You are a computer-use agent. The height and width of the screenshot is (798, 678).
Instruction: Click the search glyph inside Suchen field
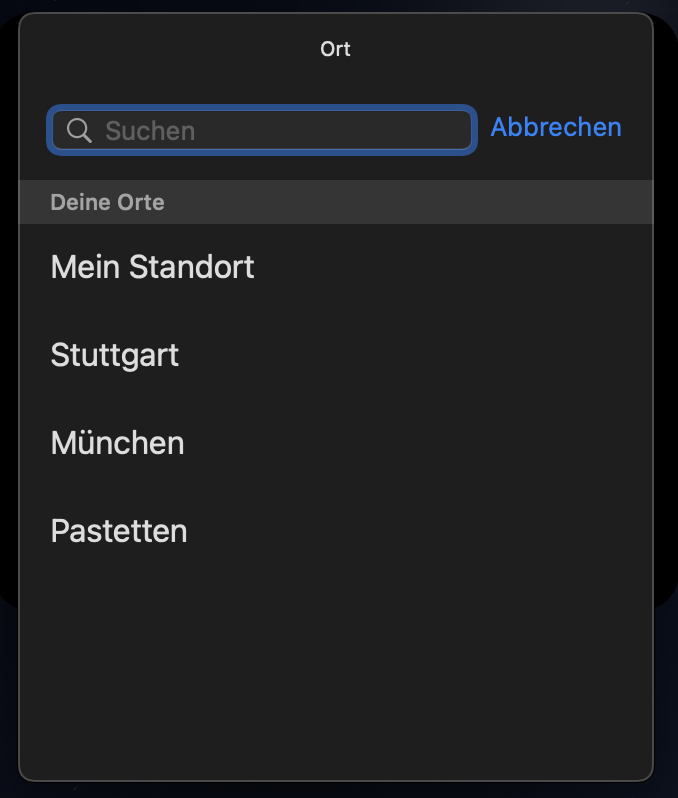tap(79, 130)
